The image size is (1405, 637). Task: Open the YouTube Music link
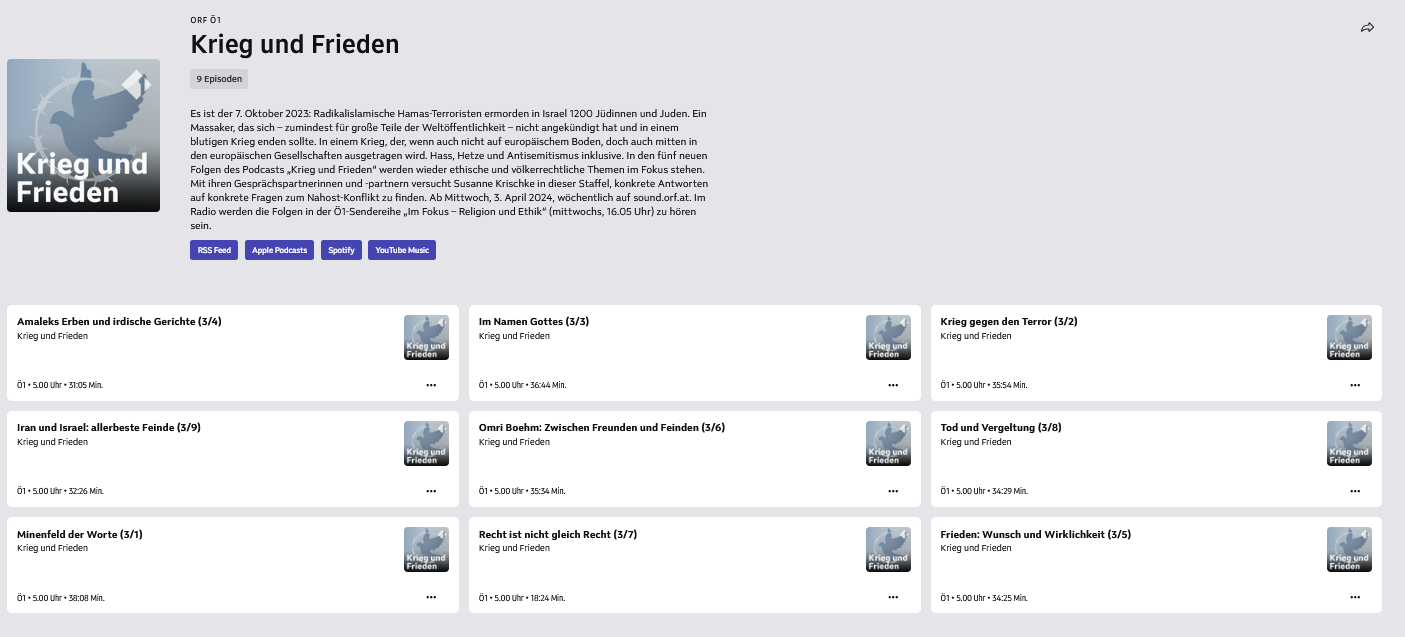pyautogui.click(x=402, y=250)
